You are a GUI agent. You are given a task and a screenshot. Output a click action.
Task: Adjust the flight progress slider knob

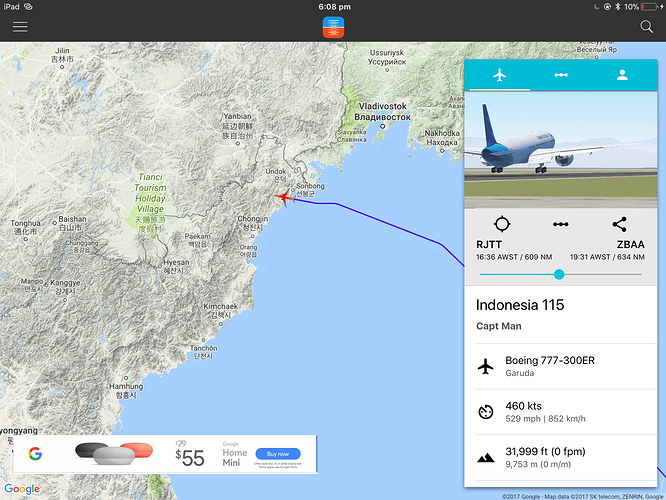559,274
